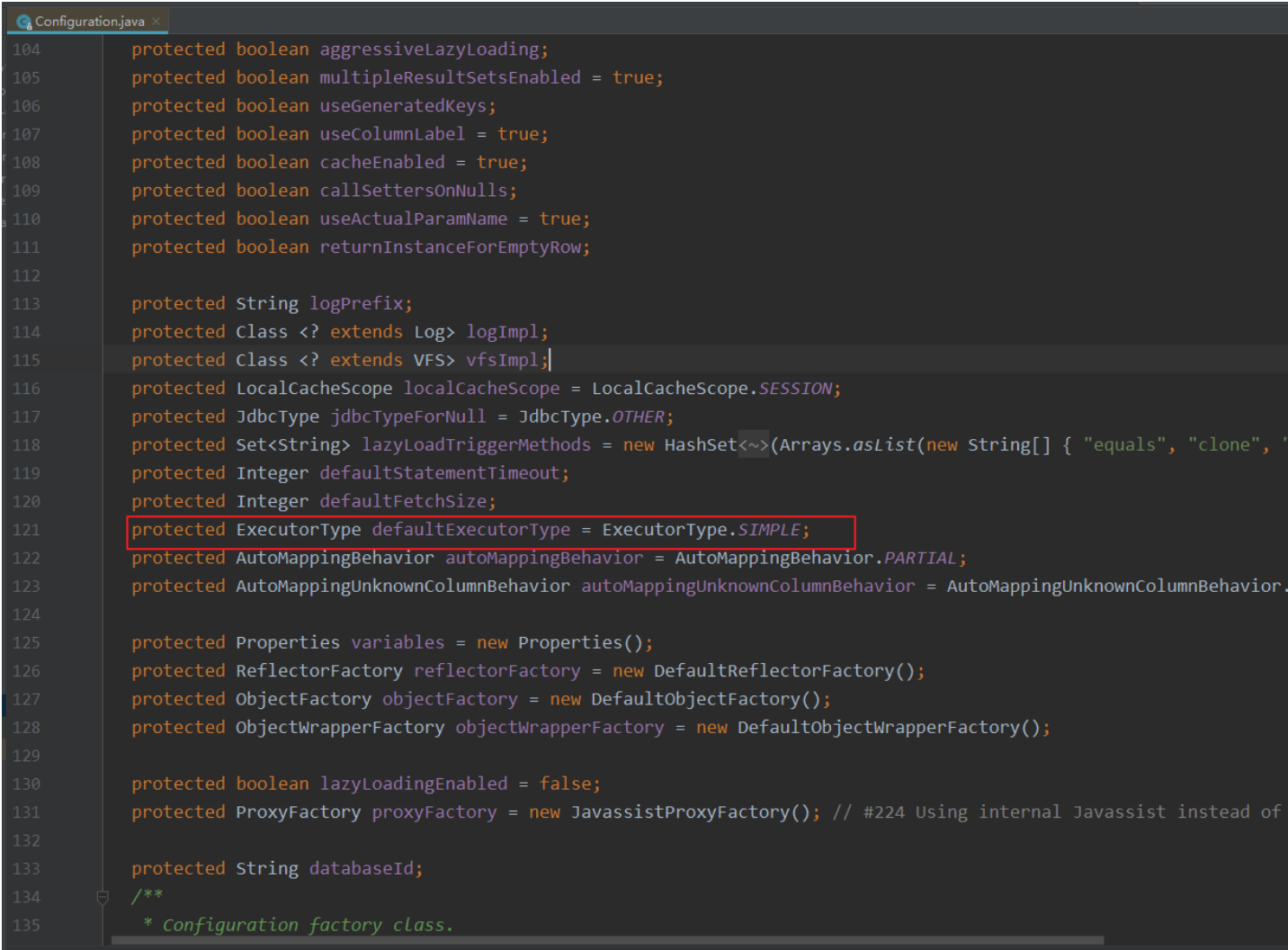This screenshot has height=950, width=1288.
Task: Click the databaseId field name
Action: point(362,868)
